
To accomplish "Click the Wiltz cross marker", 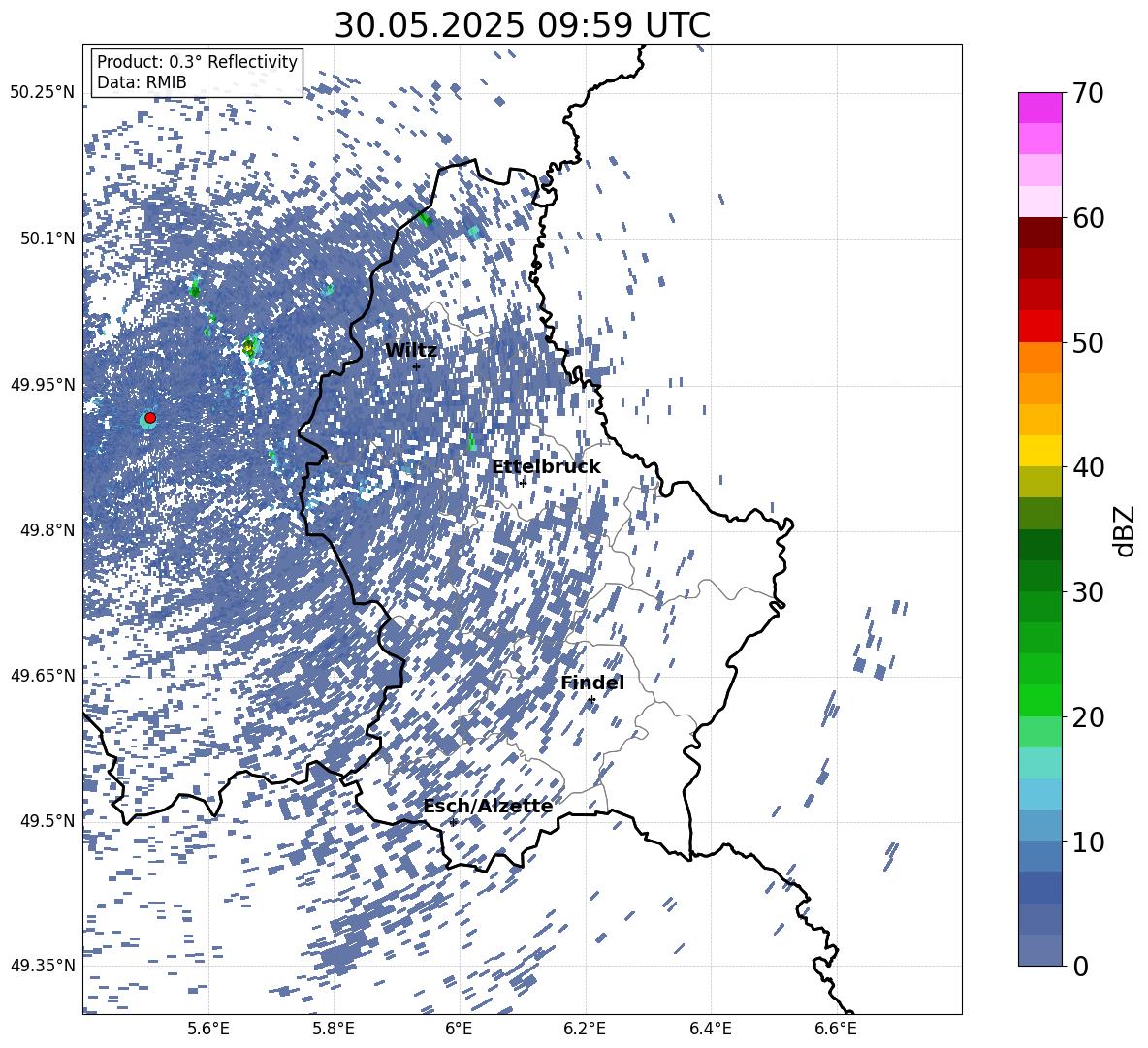I will click(417, 366).
